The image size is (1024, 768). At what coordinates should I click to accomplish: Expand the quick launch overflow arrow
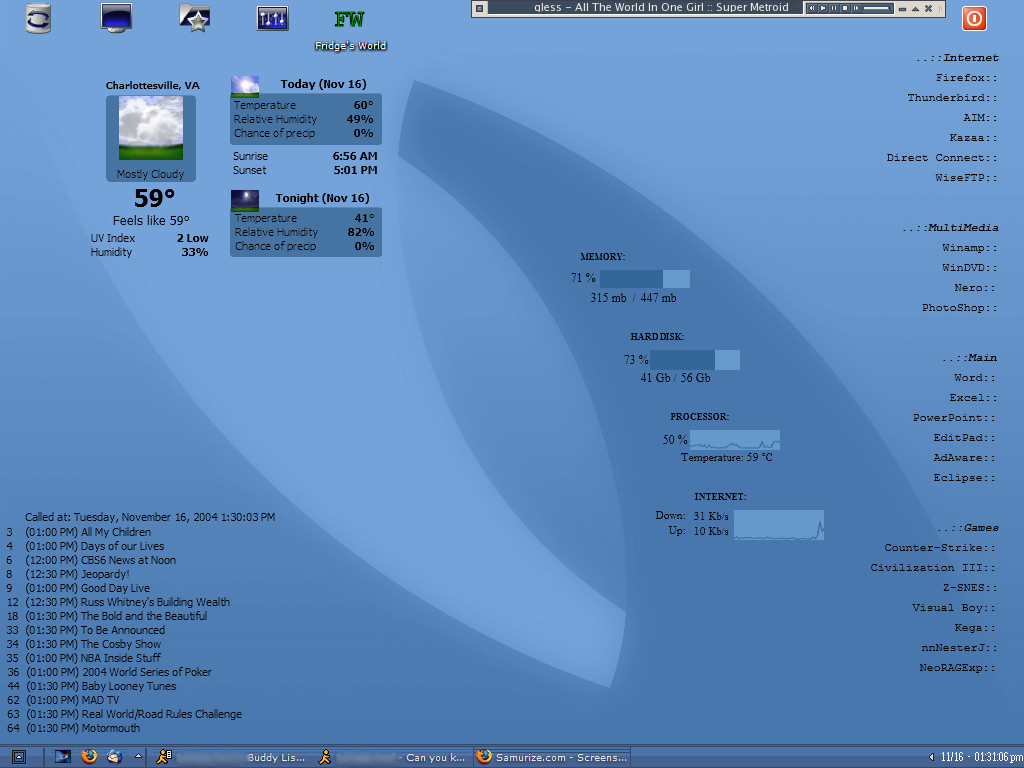(x=138, y=756)
